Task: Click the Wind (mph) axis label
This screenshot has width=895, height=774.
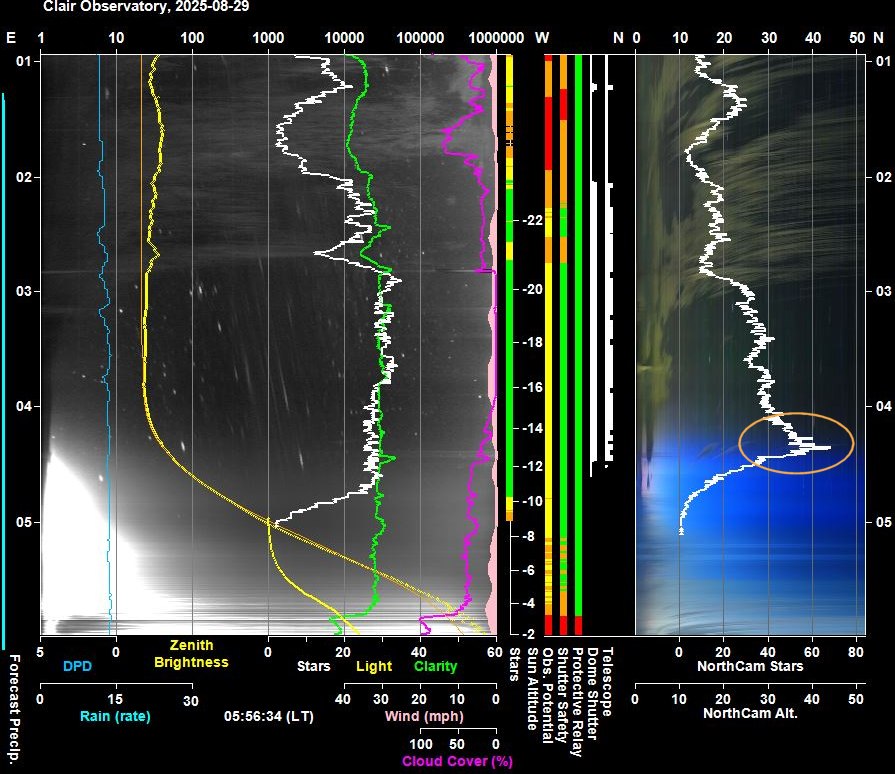Action: pos(419,716)
